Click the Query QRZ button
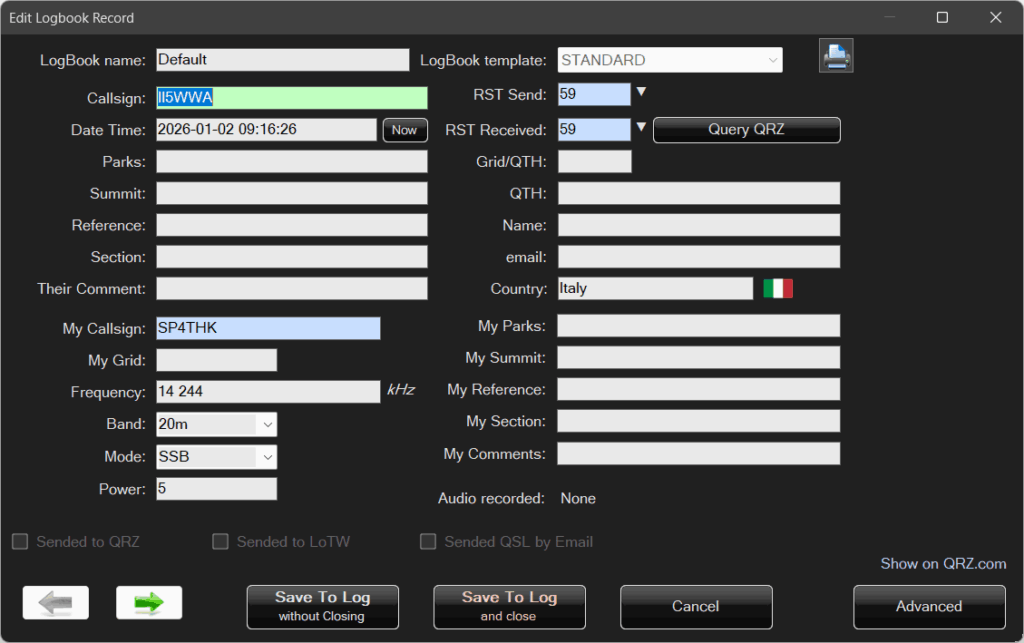 pyautogui.click(x=746, y=130)
